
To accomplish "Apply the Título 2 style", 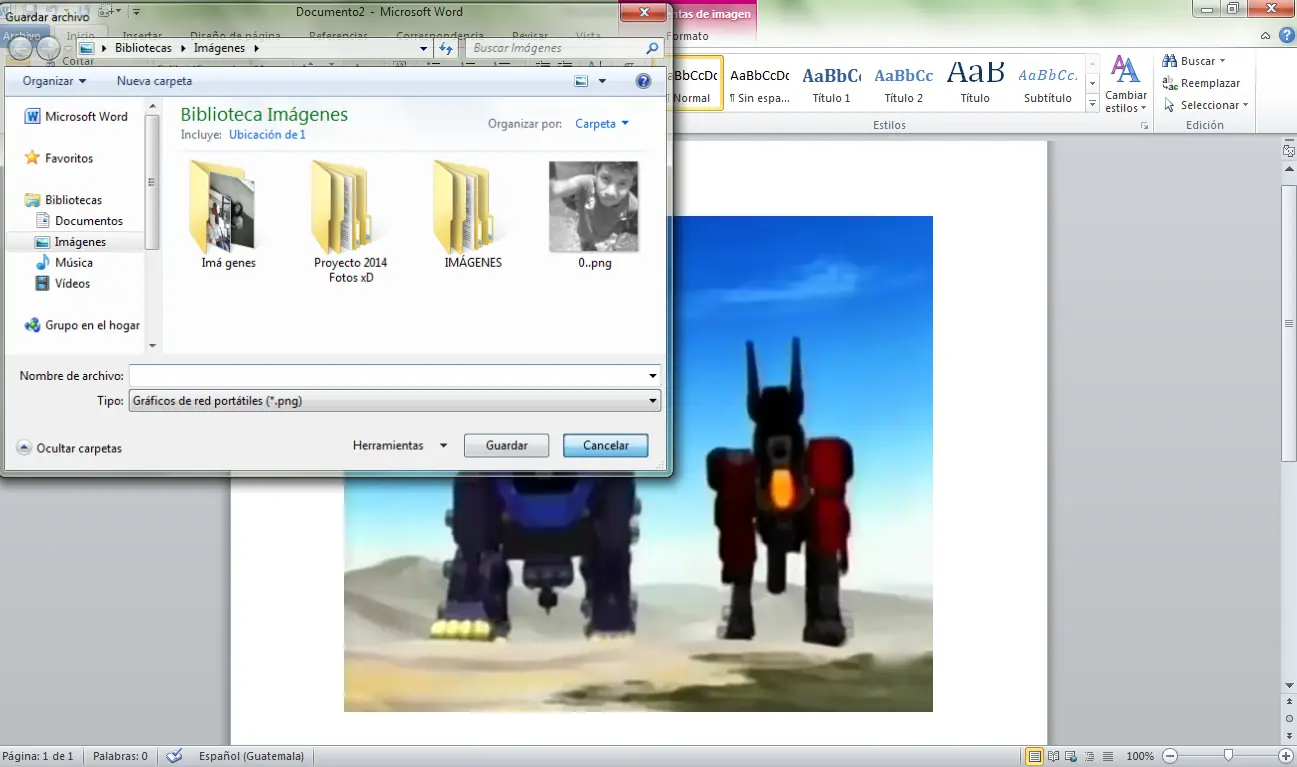I will [x=903, y=83].
